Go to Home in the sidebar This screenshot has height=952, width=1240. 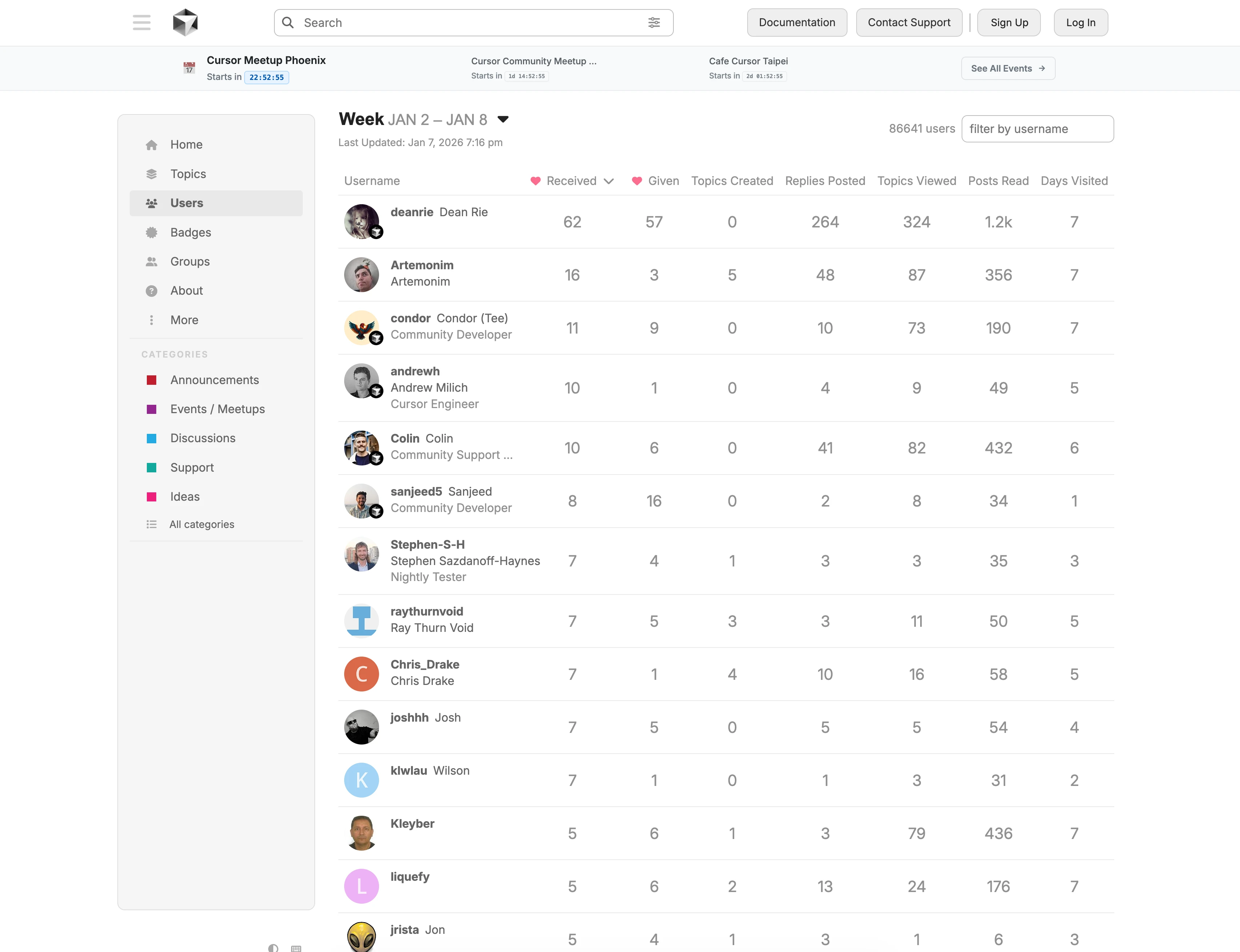[x=186, y=145]
